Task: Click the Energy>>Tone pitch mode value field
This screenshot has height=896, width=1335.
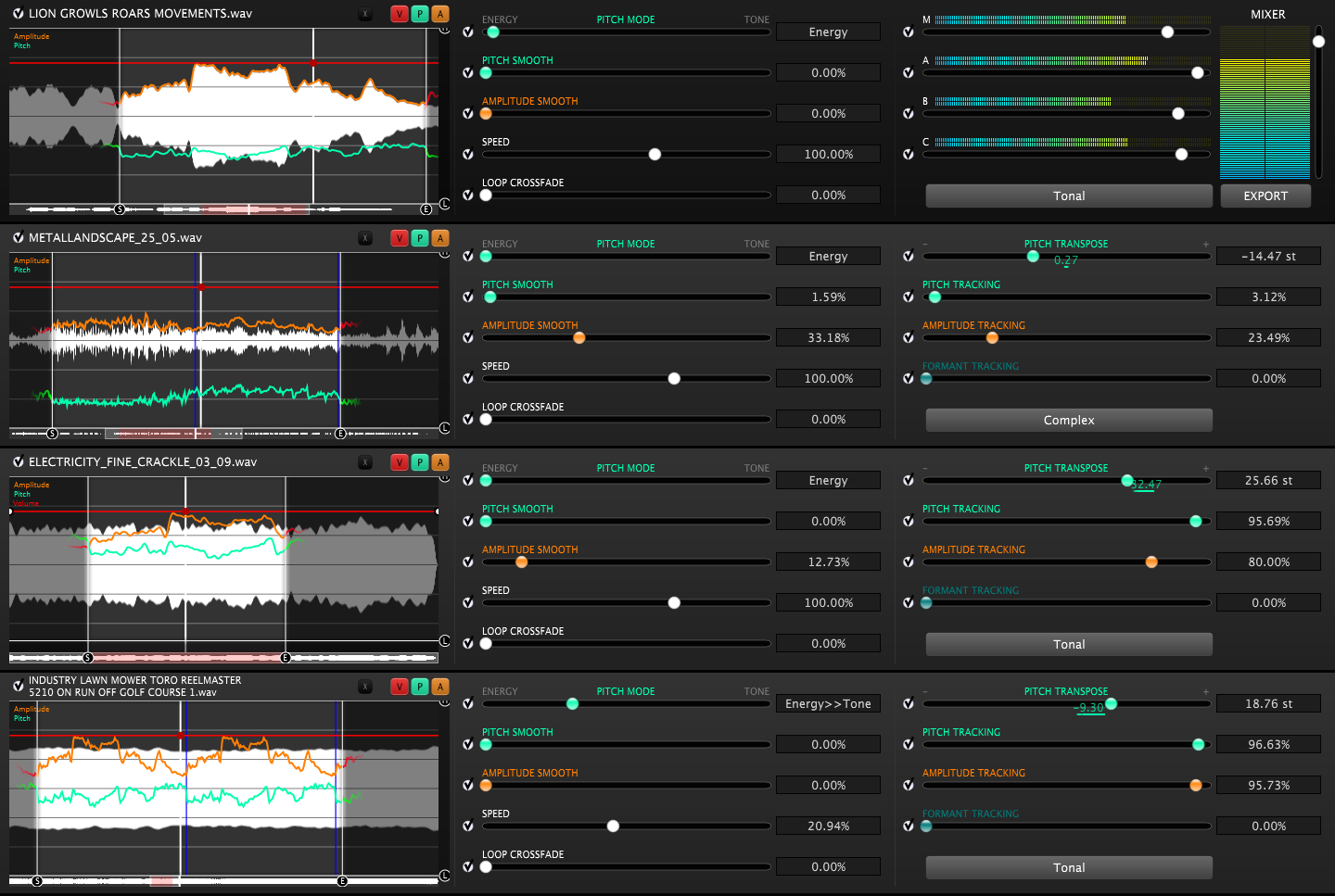Action: click(828, 704)
